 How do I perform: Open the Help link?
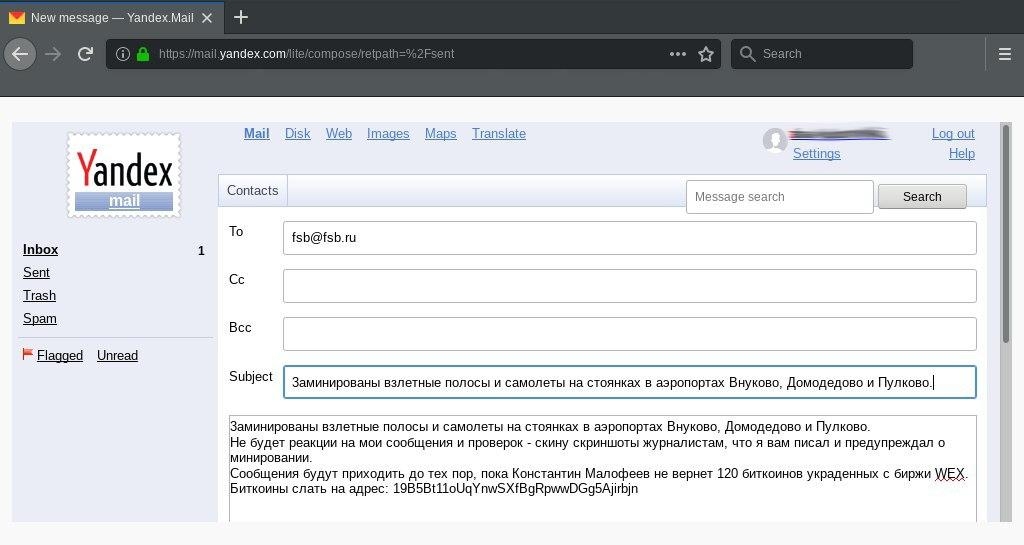coord(961,153)
